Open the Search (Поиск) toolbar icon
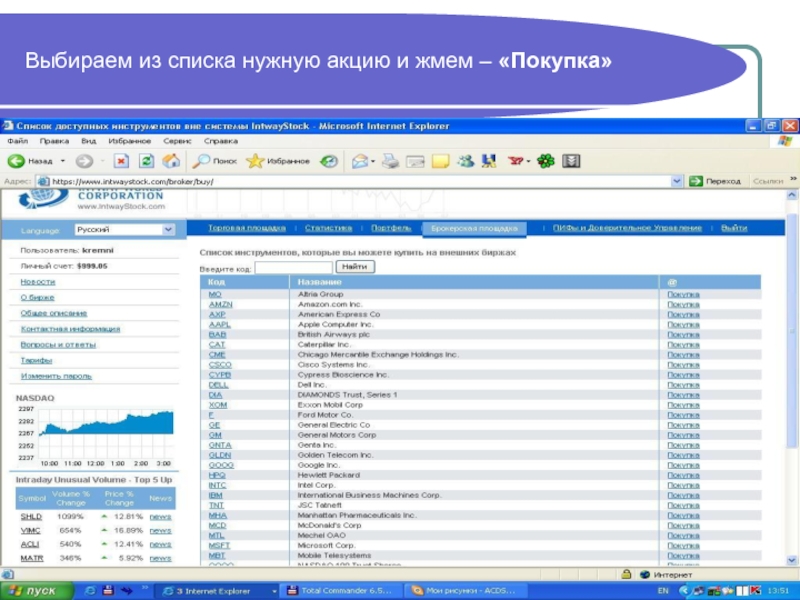 point(203,160)
